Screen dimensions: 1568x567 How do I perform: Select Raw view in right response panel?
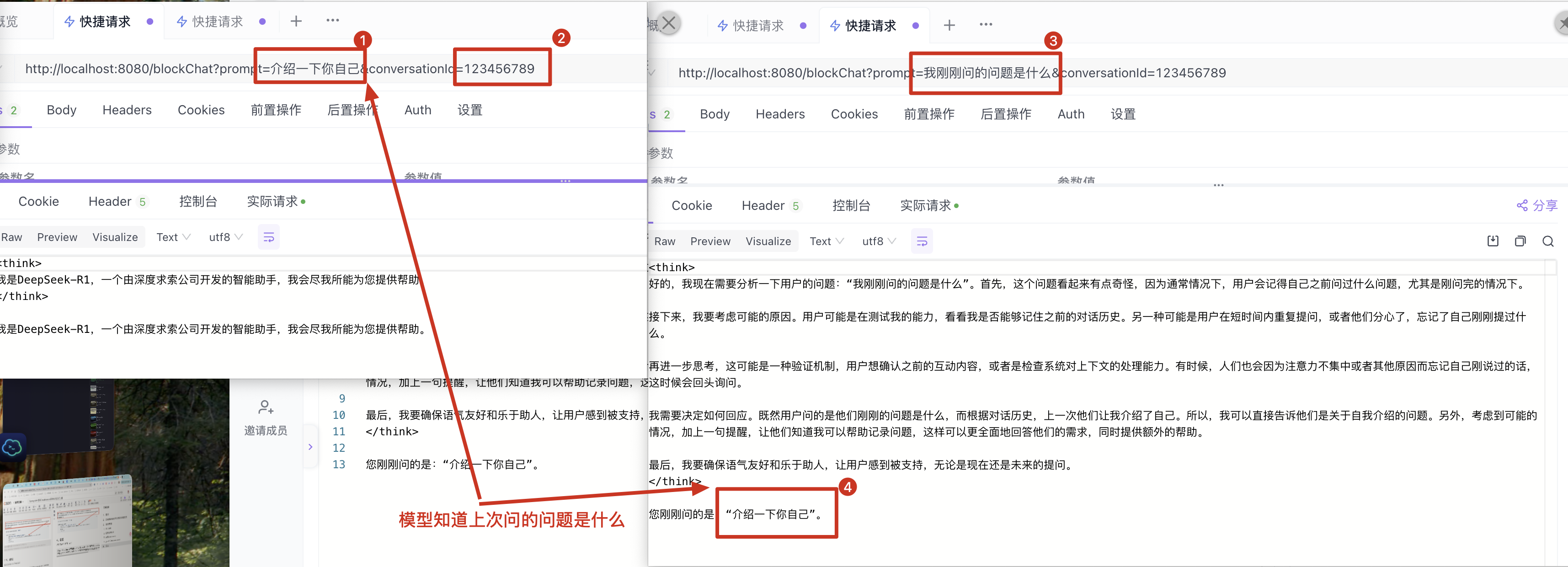coord(664,241)
